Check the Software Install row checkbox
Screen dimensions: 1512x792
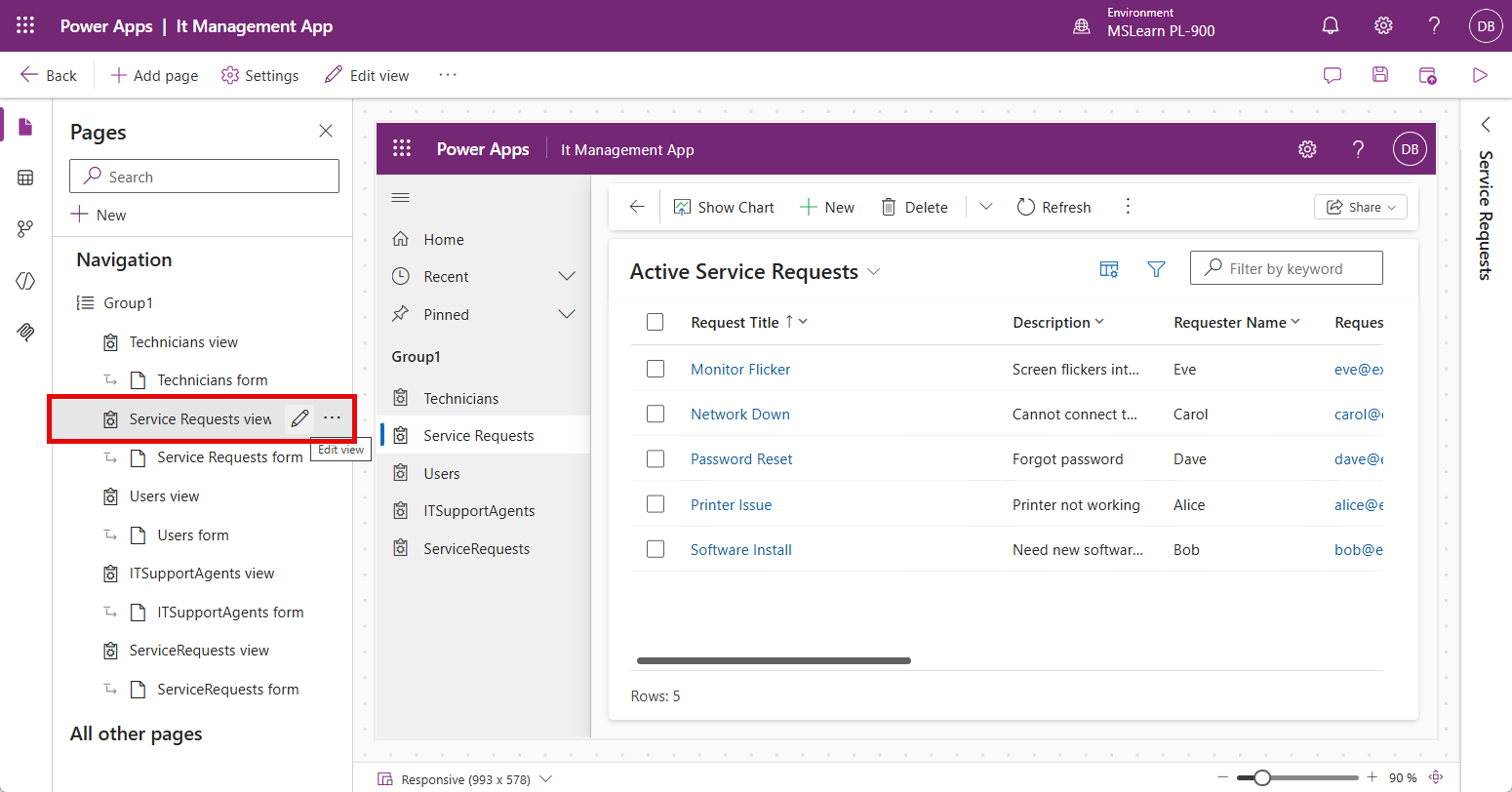(656, 549)
